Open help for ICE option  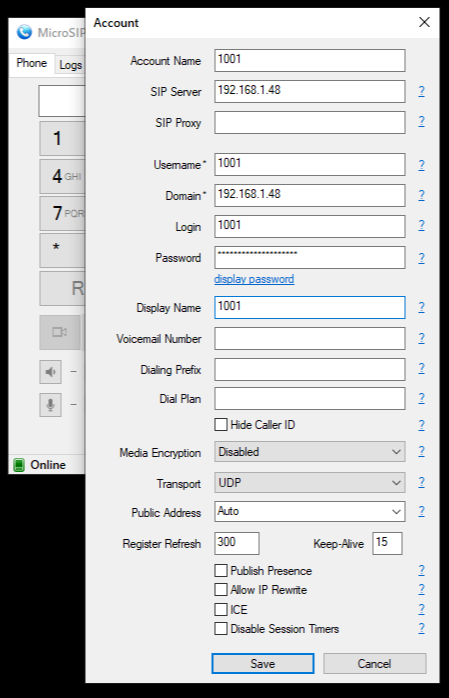click(x=421, y=609)
